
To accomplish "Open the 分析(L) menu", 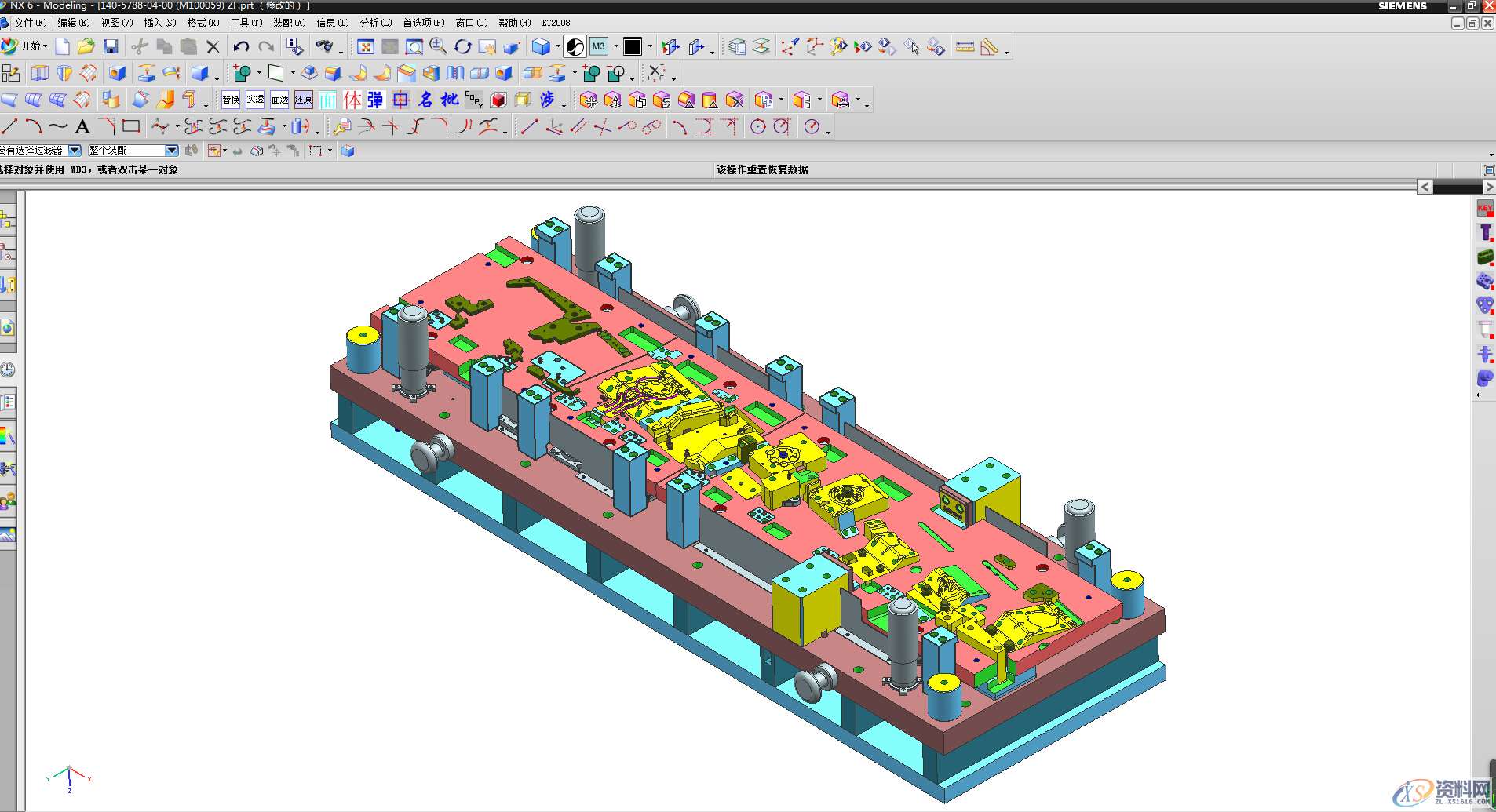I will click(375, 23).
